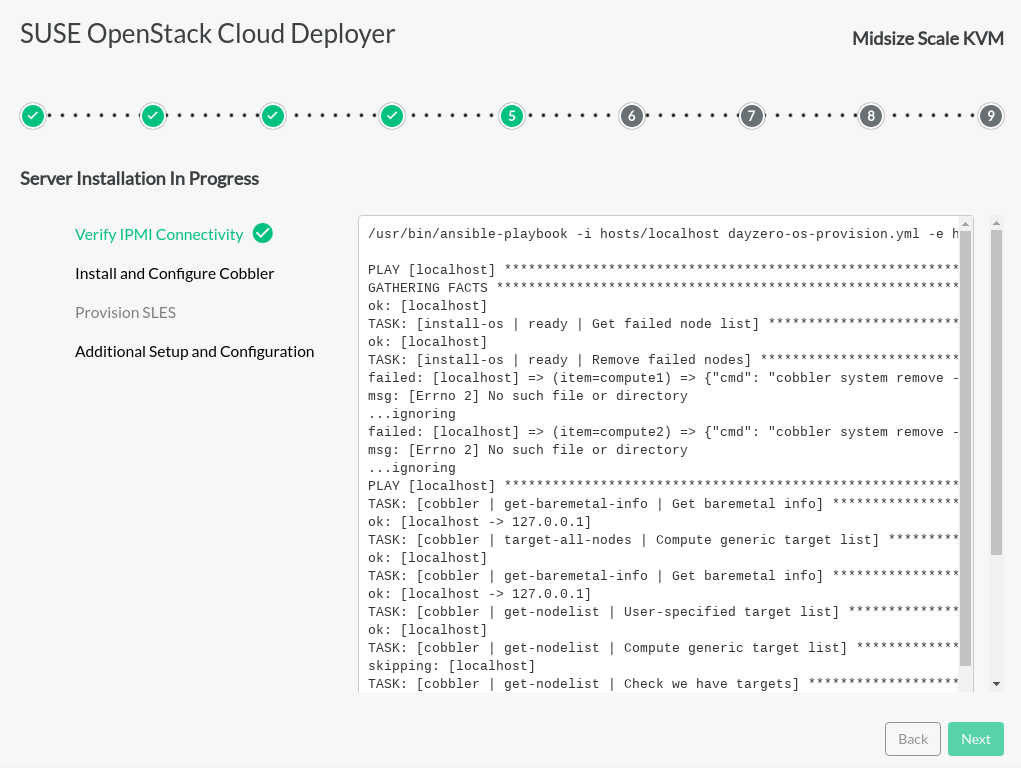Select Install and Configure Cobbler stage

pyautogui.click(x=174, y=273)
